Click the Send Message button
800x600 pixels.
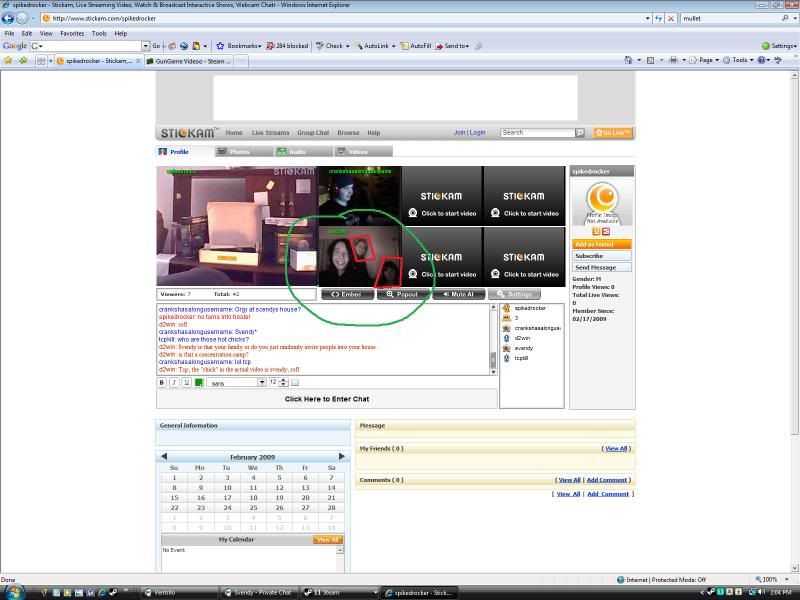(x=601, y=267)
